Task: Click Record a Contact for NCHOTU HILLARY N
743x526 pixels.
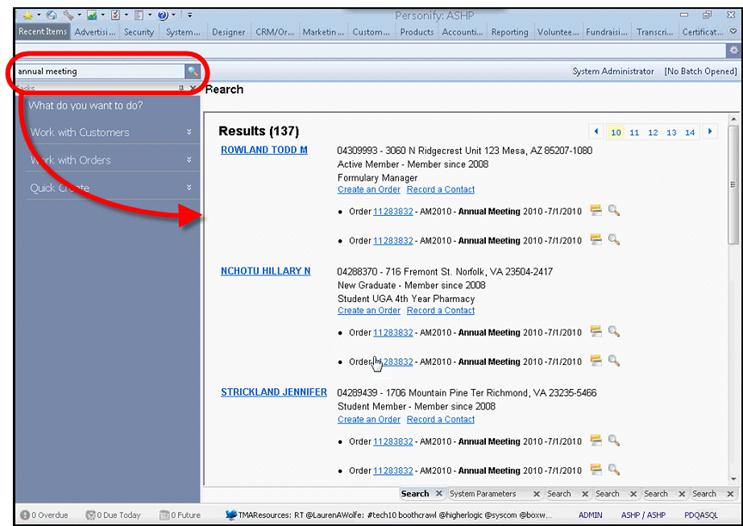Action: coord(441,310)
